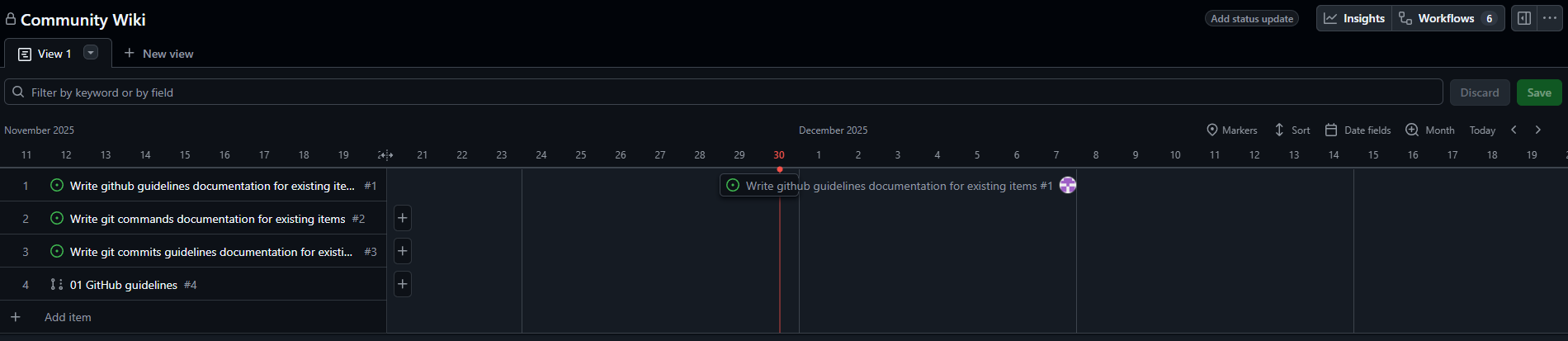Viewport: 1568px width, 341px height.
Task: Jump to Today on the roadmap
Action: [x=1482, y=130]
